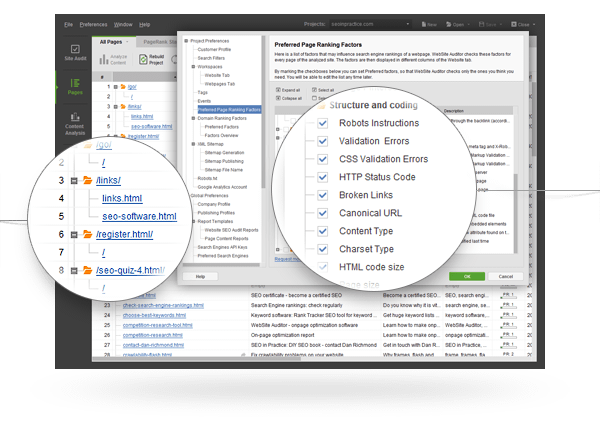Viewport: 600px width, 439px height.
Task: Toggle the Robots Instructions checkbox
Action: [323, 123]
